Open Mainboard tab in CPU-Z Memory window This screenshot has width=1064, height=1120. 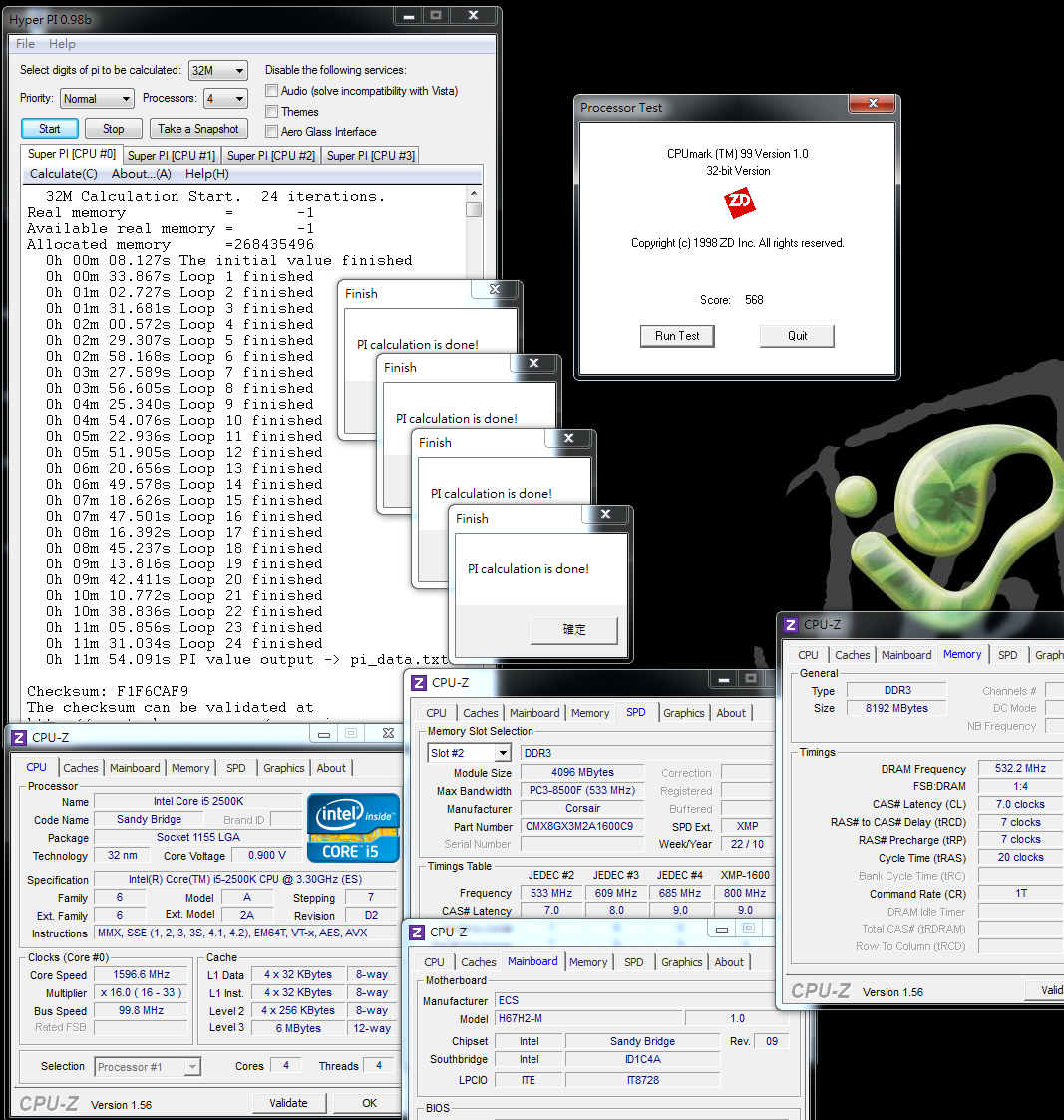[906, 655]
